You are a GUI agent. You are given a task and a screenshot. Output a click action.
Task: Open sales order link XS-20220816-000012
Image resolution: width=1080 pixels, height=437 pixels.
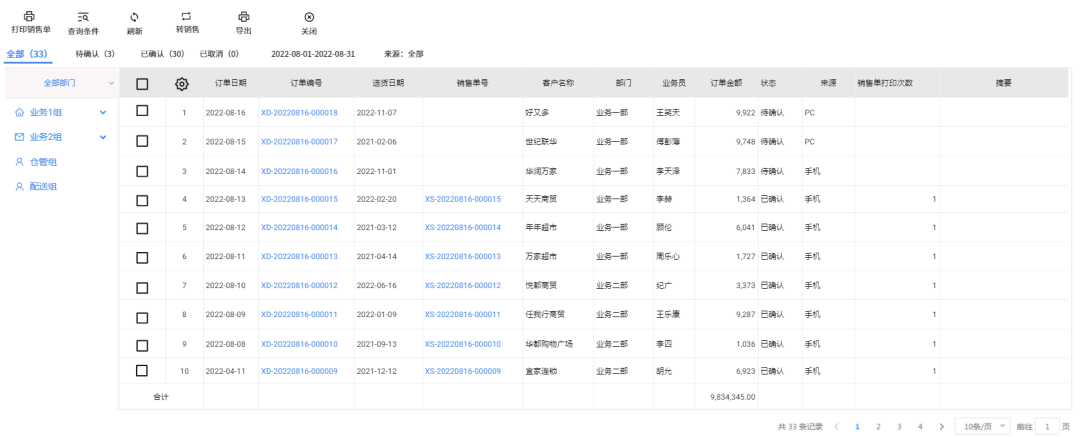click(x=462, y=286)
